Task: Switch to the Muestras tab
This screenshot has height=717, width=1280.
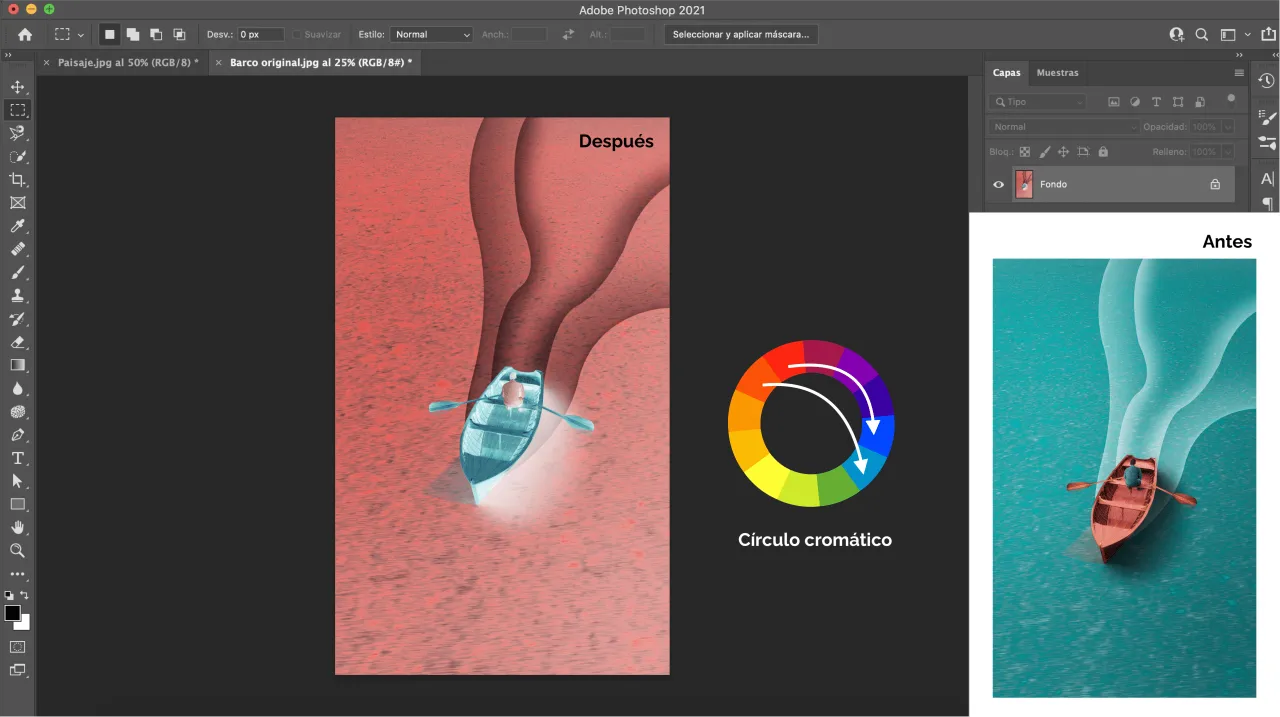Action: (1057, 72)
